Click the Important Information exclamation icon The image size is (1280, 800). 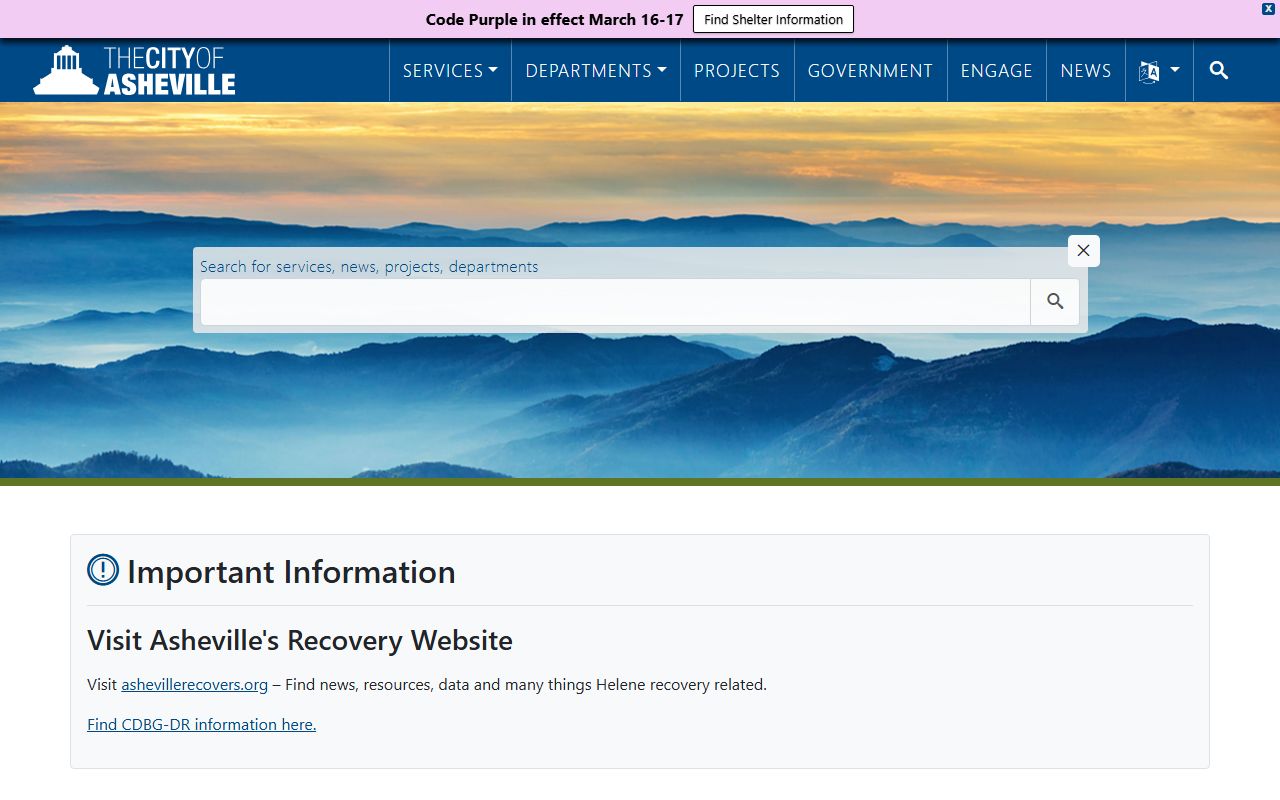coord(103,571)
